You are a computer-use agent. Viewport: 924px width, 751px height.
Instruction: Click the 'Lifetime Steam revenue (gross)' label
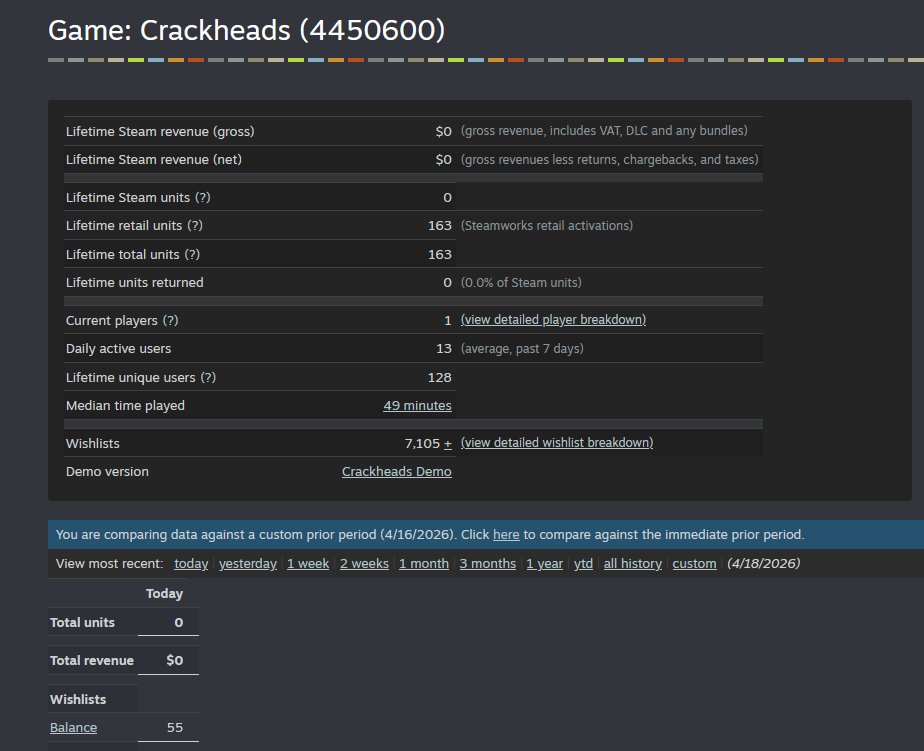click(x=160, y=131)
